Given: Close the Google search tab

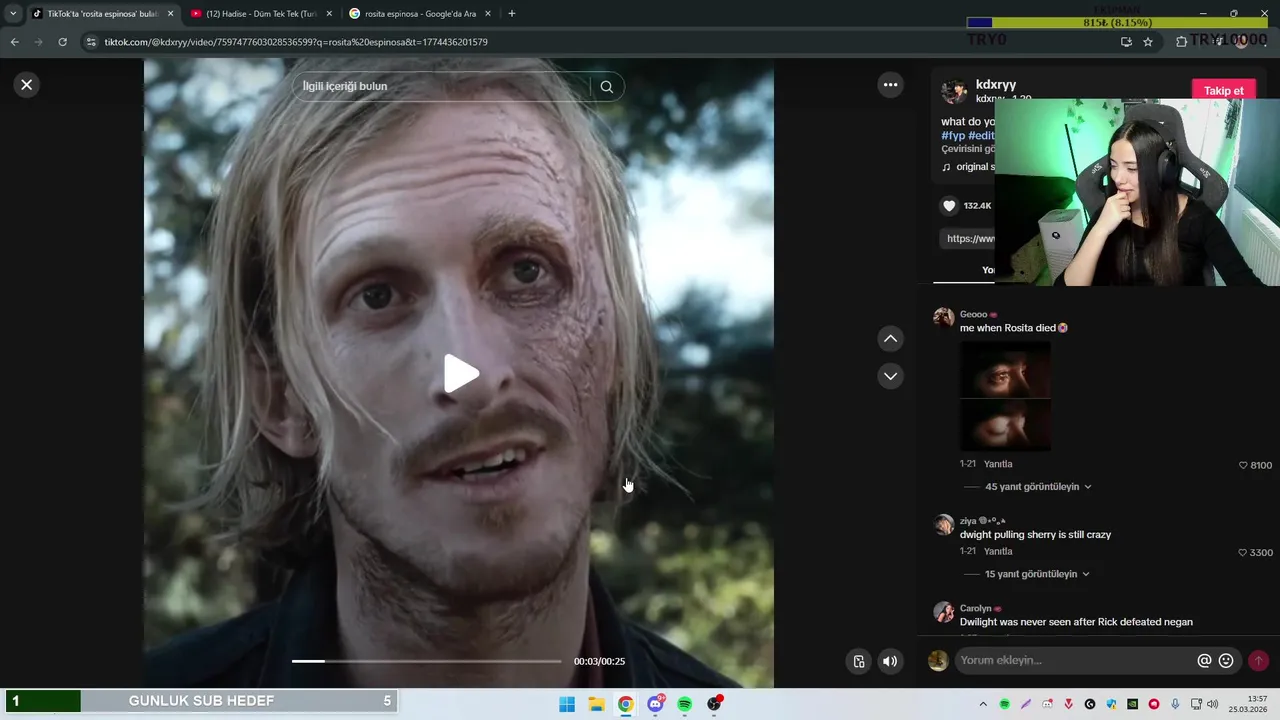Looking at the screenshot, I should (x=487, y=14).
